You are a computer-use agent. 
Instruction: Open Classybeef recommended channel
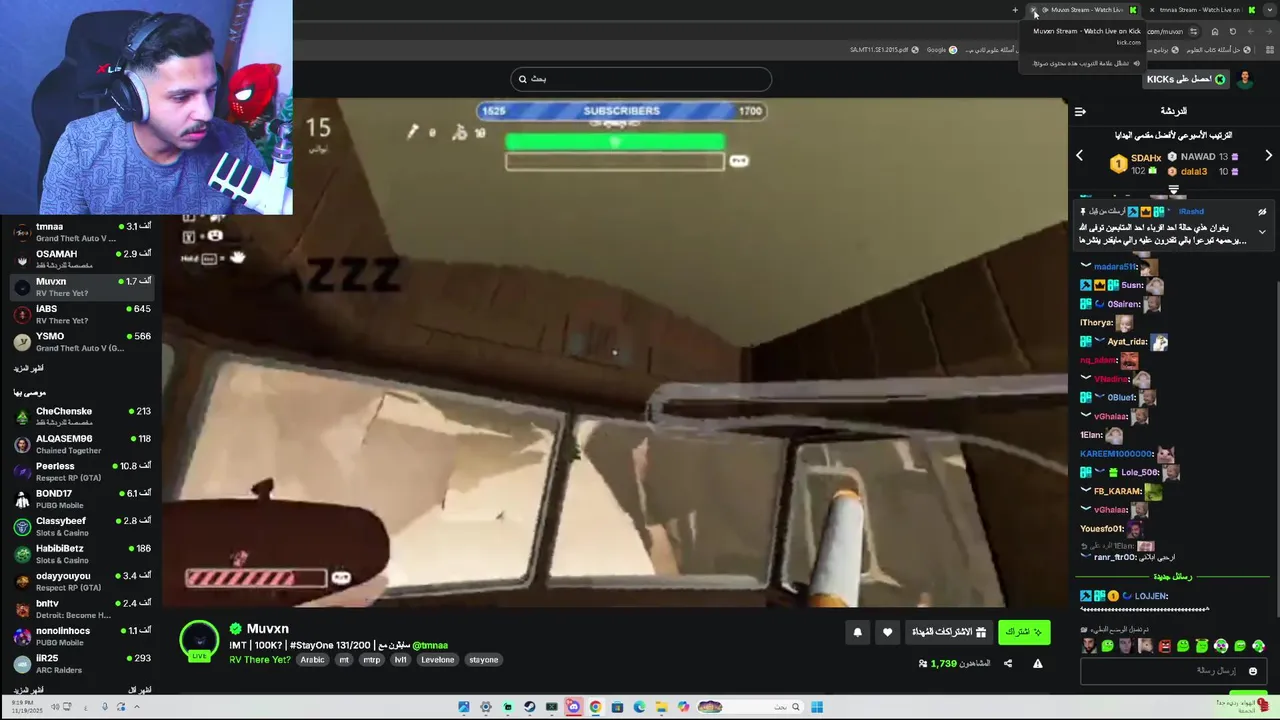80,527
